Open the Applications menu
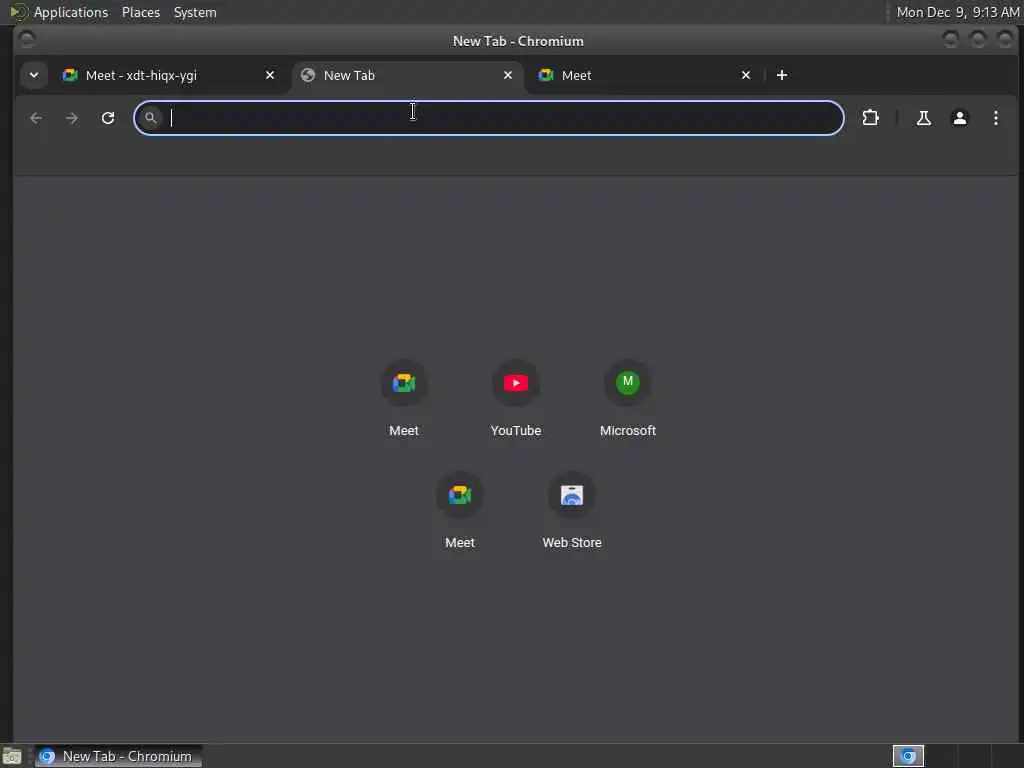The height and width of the screenshot is (768, 1024). (x=71, y=12)
